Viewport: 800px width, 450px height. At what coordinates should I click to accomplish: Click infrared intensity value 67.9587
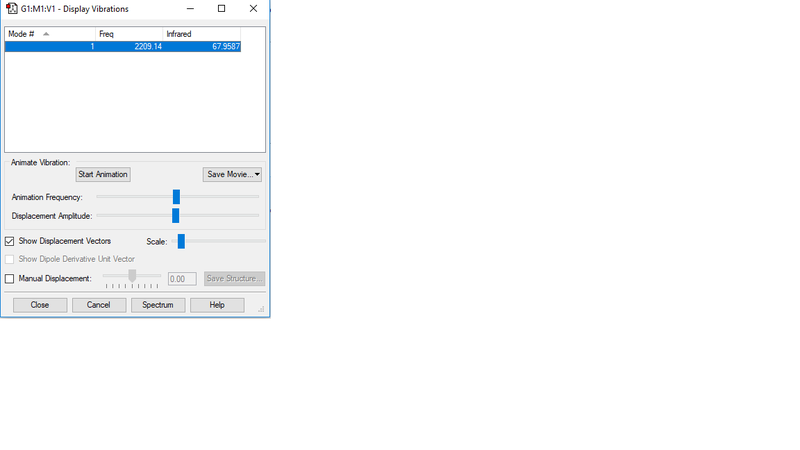(226, 46)
